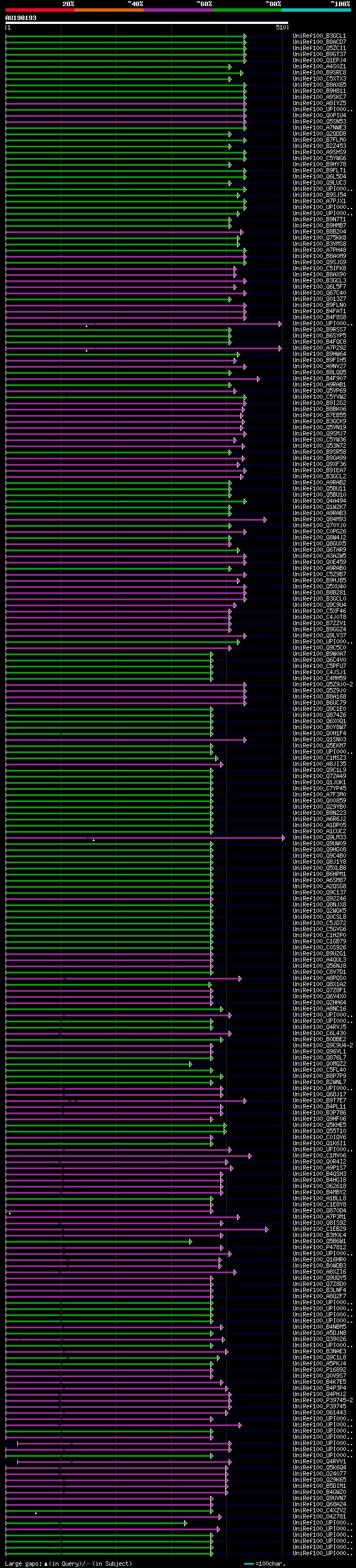Select hit UniRef100_Q5ZCI1
The width and height of the screenshot is (356, 1568).
[x=319, y=48]
